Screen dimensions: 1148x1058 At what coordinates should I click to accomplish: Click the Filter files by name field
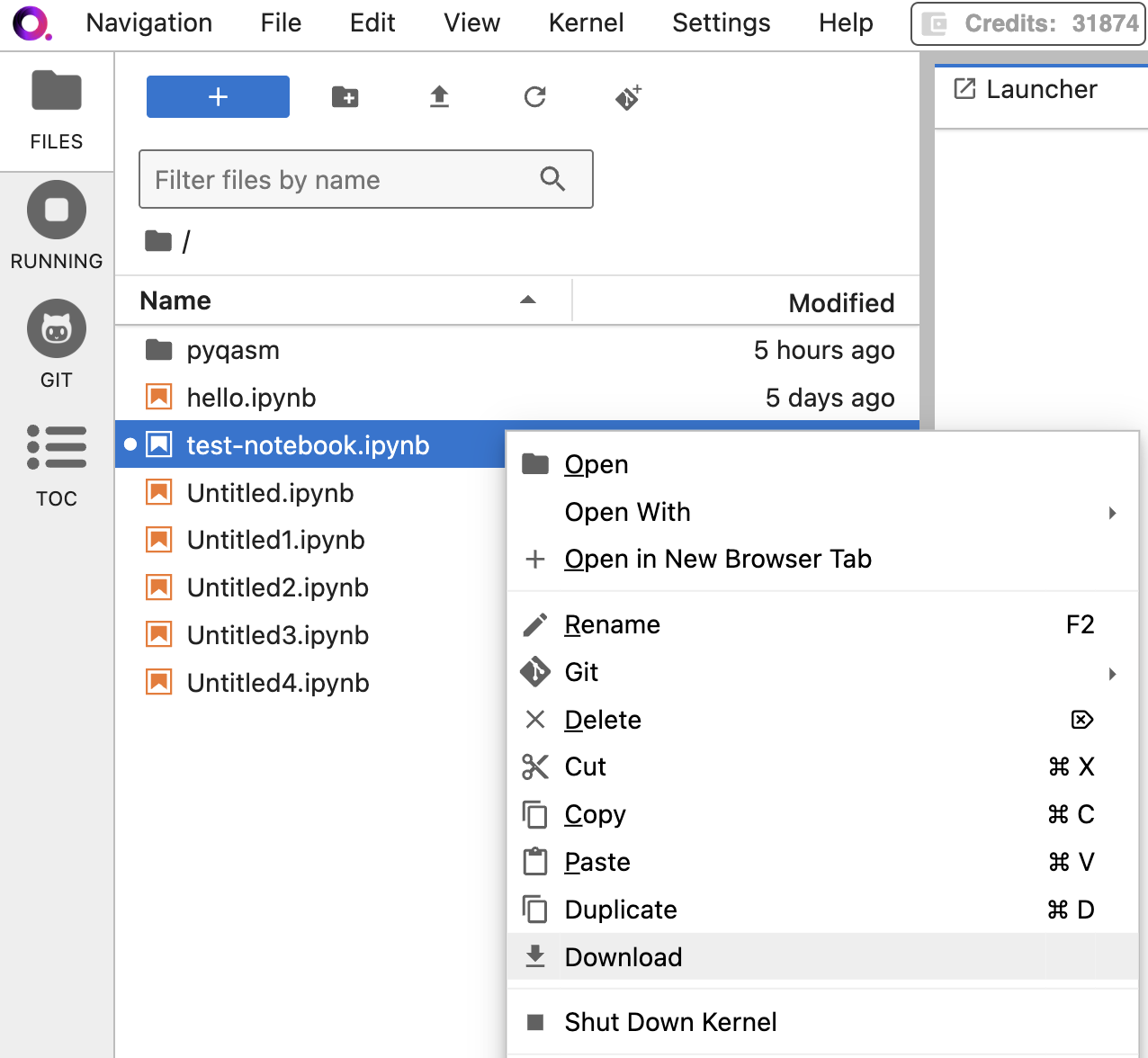(342, 180)
